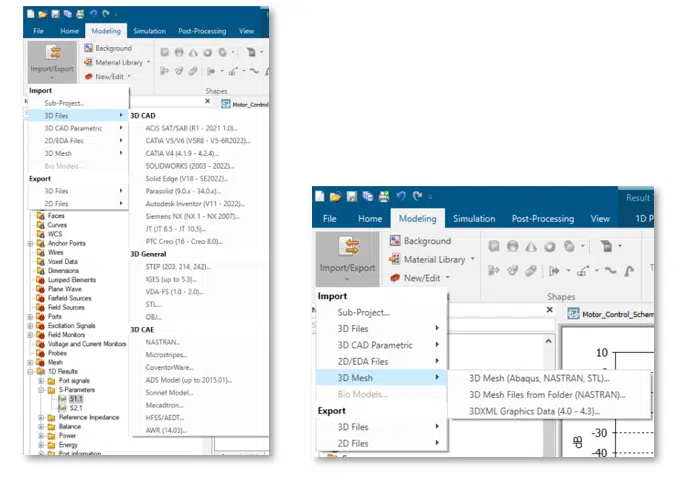Click the 3DXML Graphics Data import entry
690x477 pixels.
[x=535, y=411]
